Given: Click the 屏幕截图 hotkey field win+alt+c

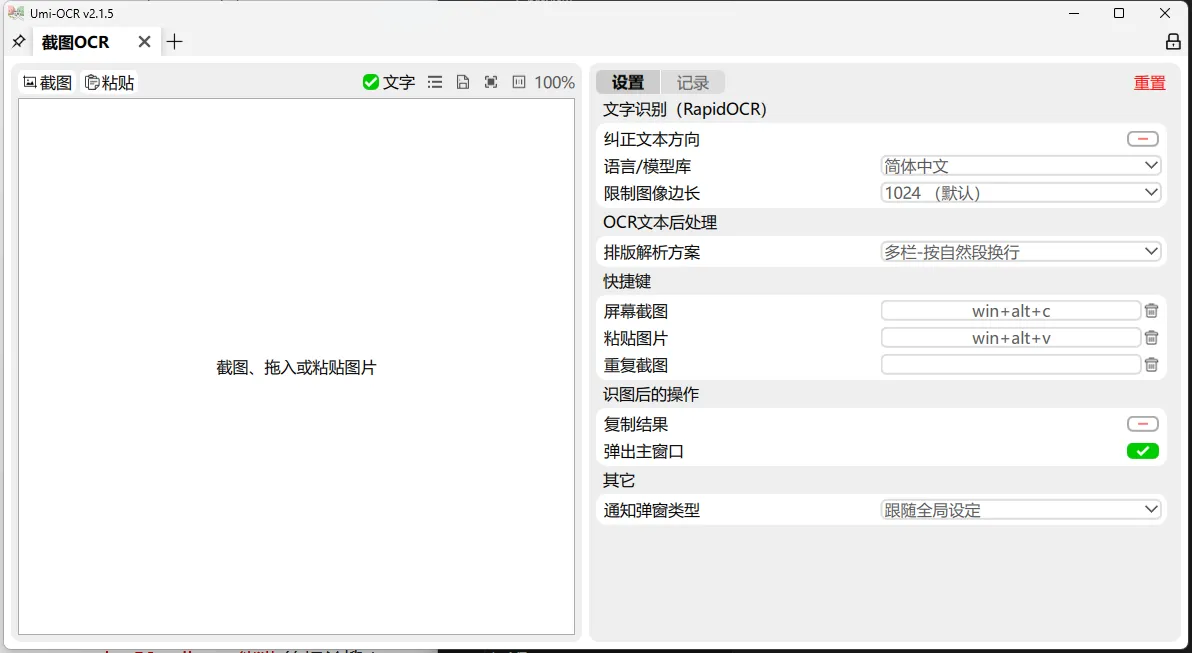Looking at the screenshot, I should click(1011, 311).
